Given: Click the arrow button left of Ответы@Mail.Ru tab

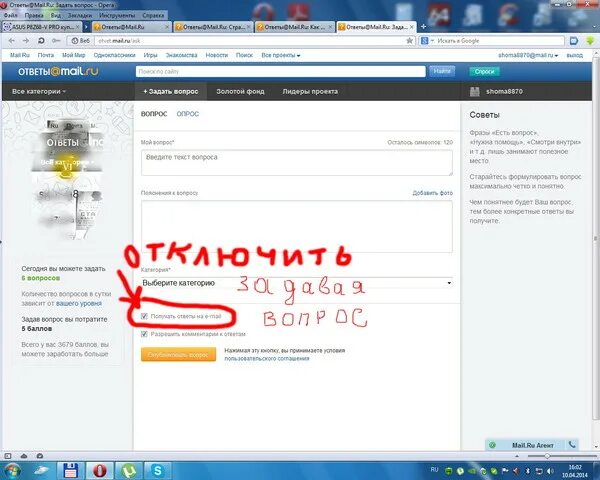Looking at the screenshot, I should 86,27.
